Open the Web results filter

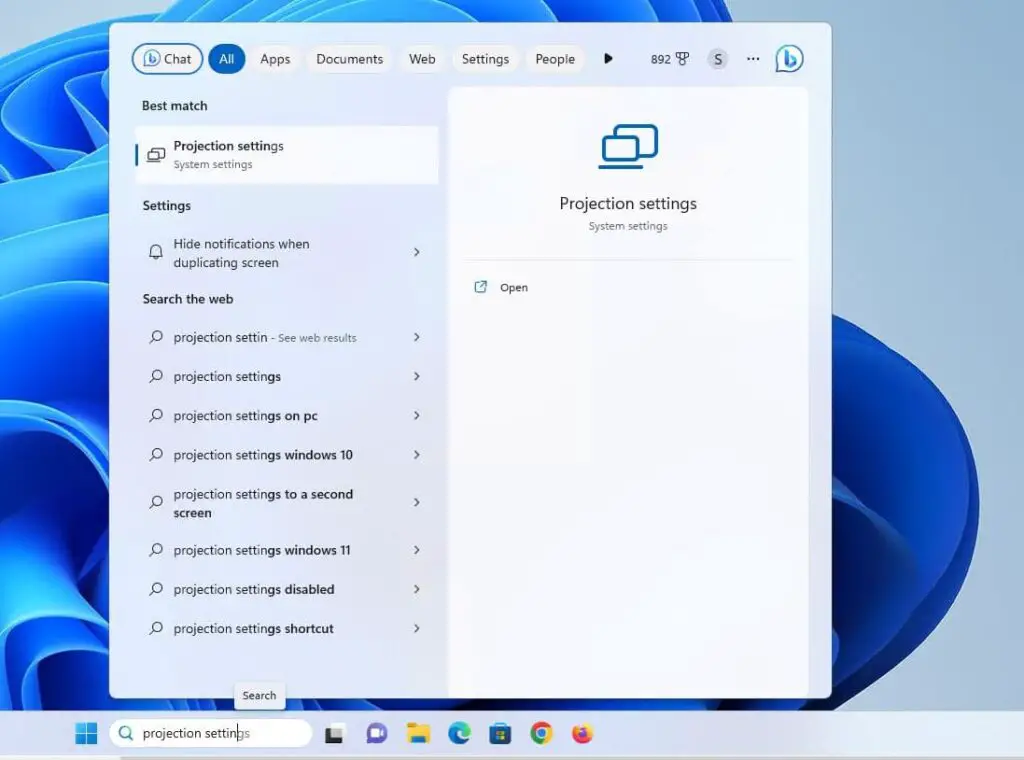coord(421,59)
